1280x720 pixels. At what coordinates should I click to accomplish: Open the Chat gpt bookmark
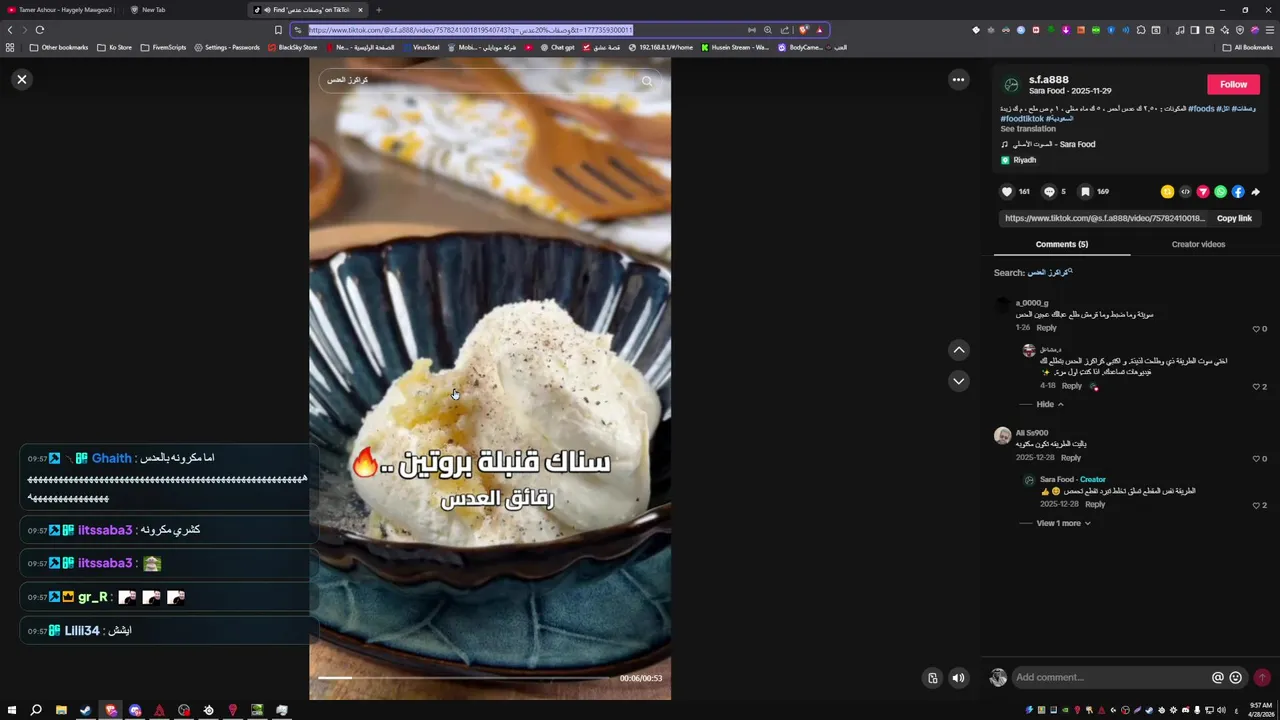[558, 47]
